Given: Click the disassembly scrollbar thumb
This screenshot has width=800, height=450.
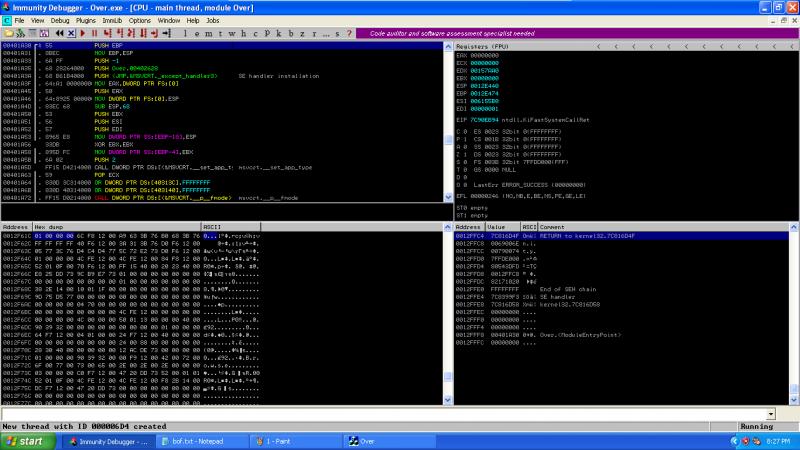Looking at the screenshot, I should click(x=448, y=139).
